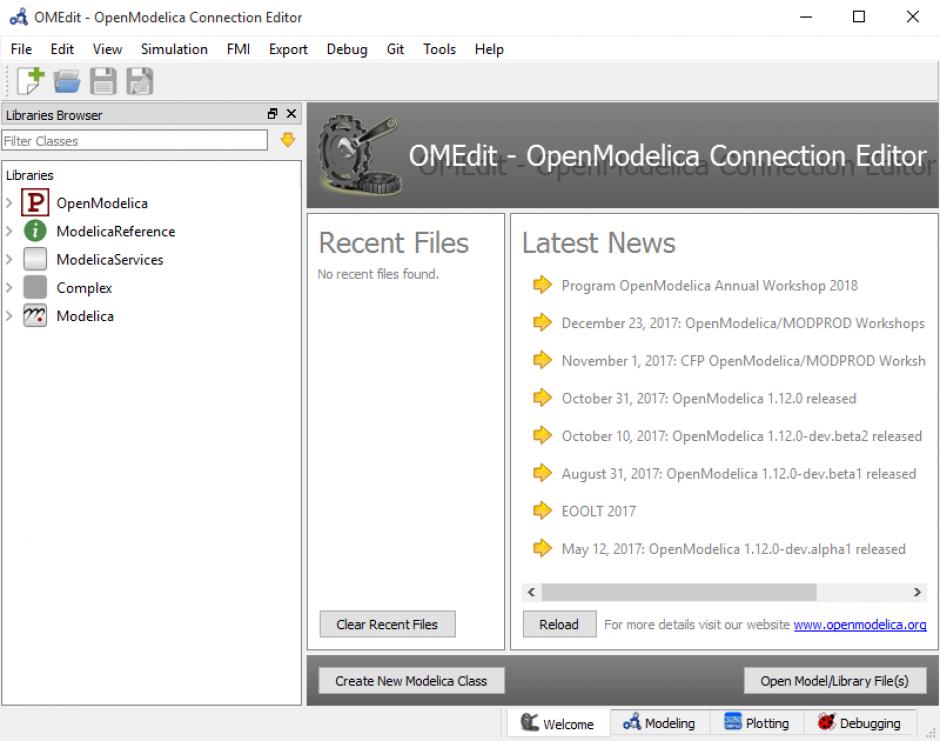Click arrow icon beside October 31, 2017 news
This screenshot has width=940, height=741.
click(x=542, y=397)
